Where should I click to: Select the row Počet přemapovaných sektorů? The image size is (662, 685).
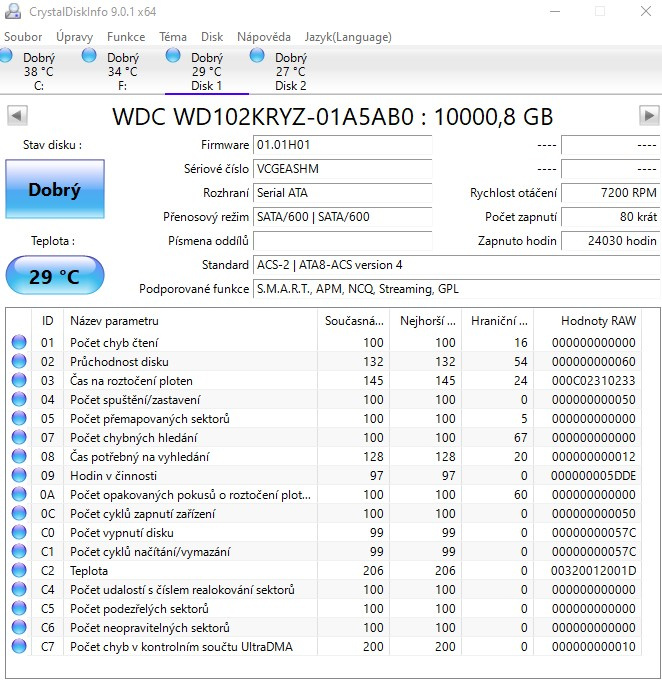(324, 419)
